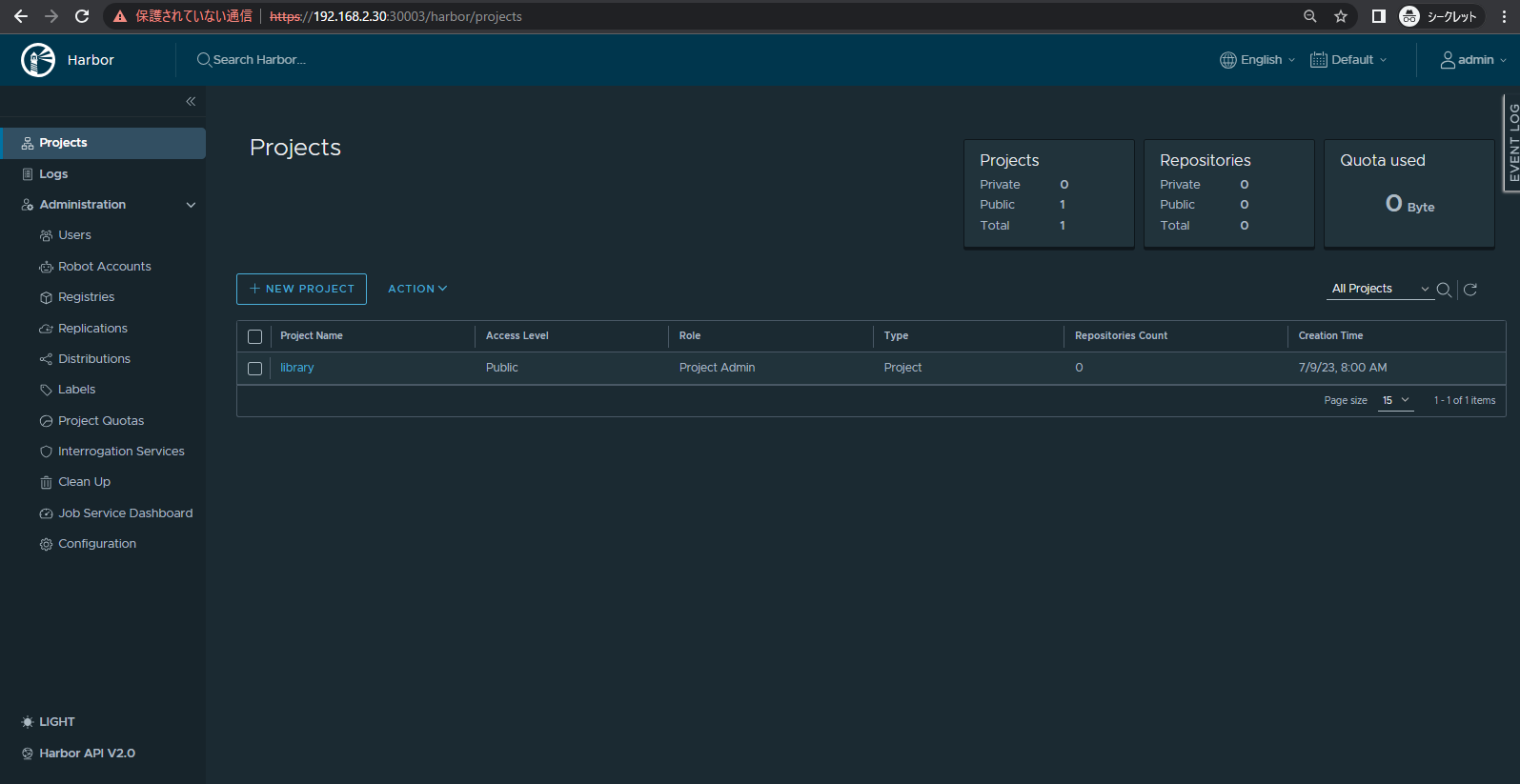Image resolution: width=1520 pixels, height=784 pixels.
Task: Click the '1 - 1 of 1 items' pagination text
Action: (x=1465, y=401)
